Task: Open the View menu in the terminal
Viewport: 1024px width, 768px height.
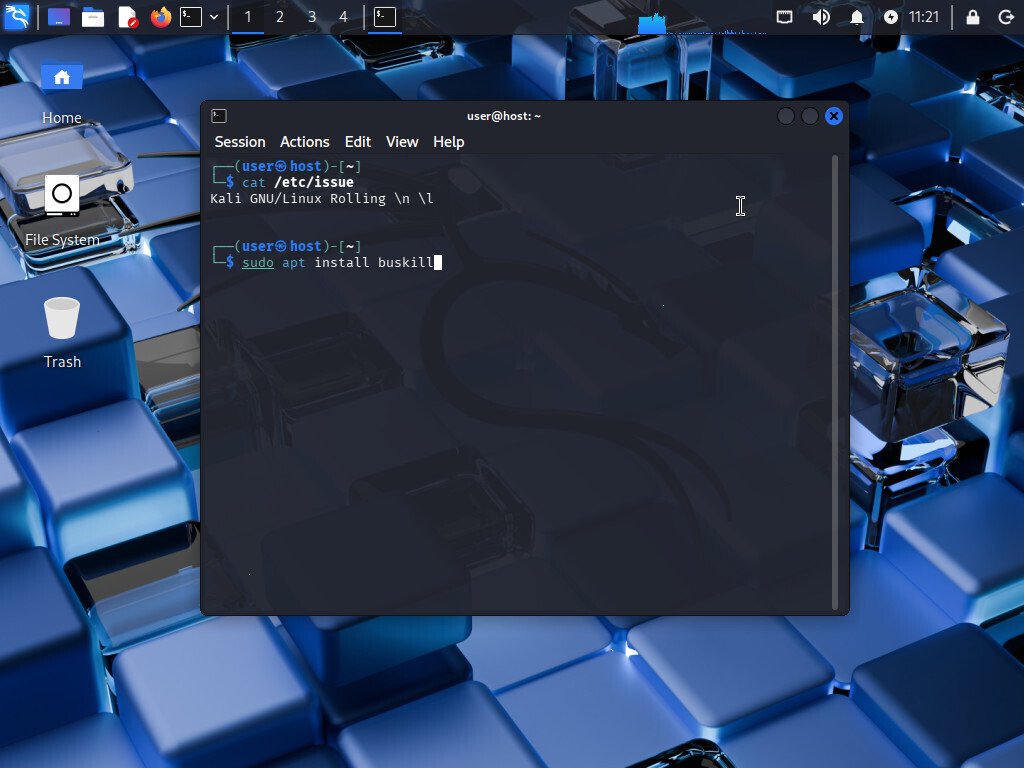Action: click(x=402, y=141)
